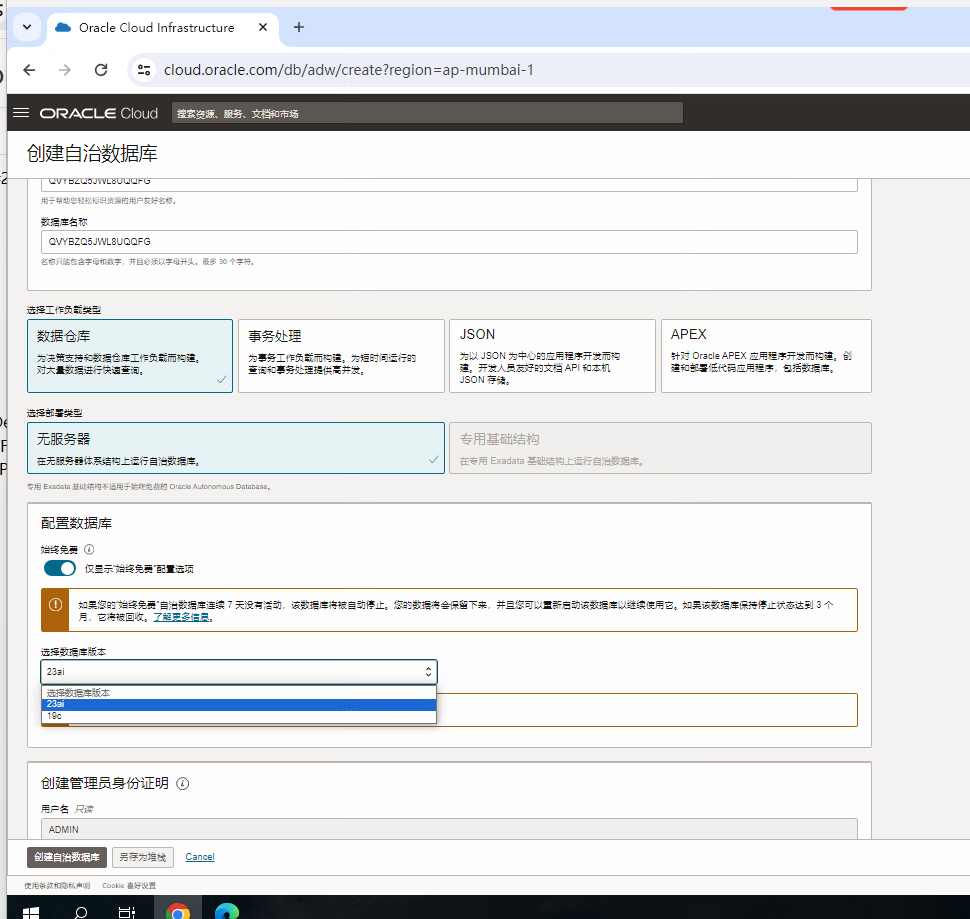Viewport: 970px width, 919px height.
Task: Click the 另存为堆栈 button
Action: click(142, 857)
